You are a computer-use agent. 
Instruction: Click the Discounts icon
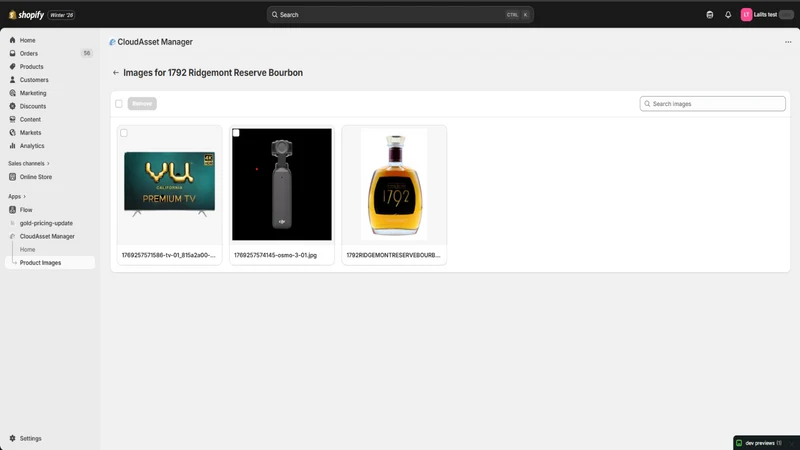[x=12, y=106]
